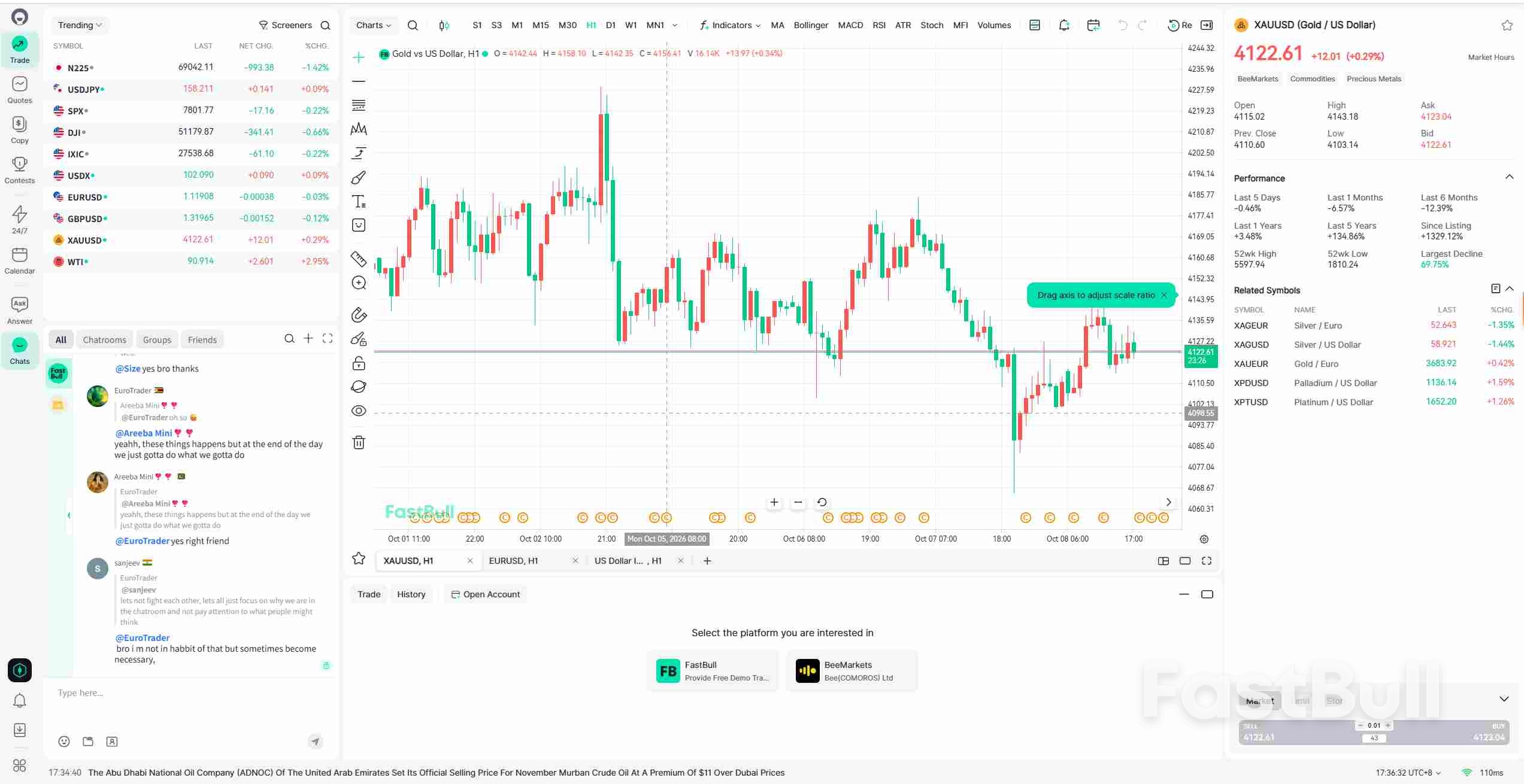Activate the ruler measure tool
The height and width of the screenshot is (784, 1524).
click(x=359, y=259)
